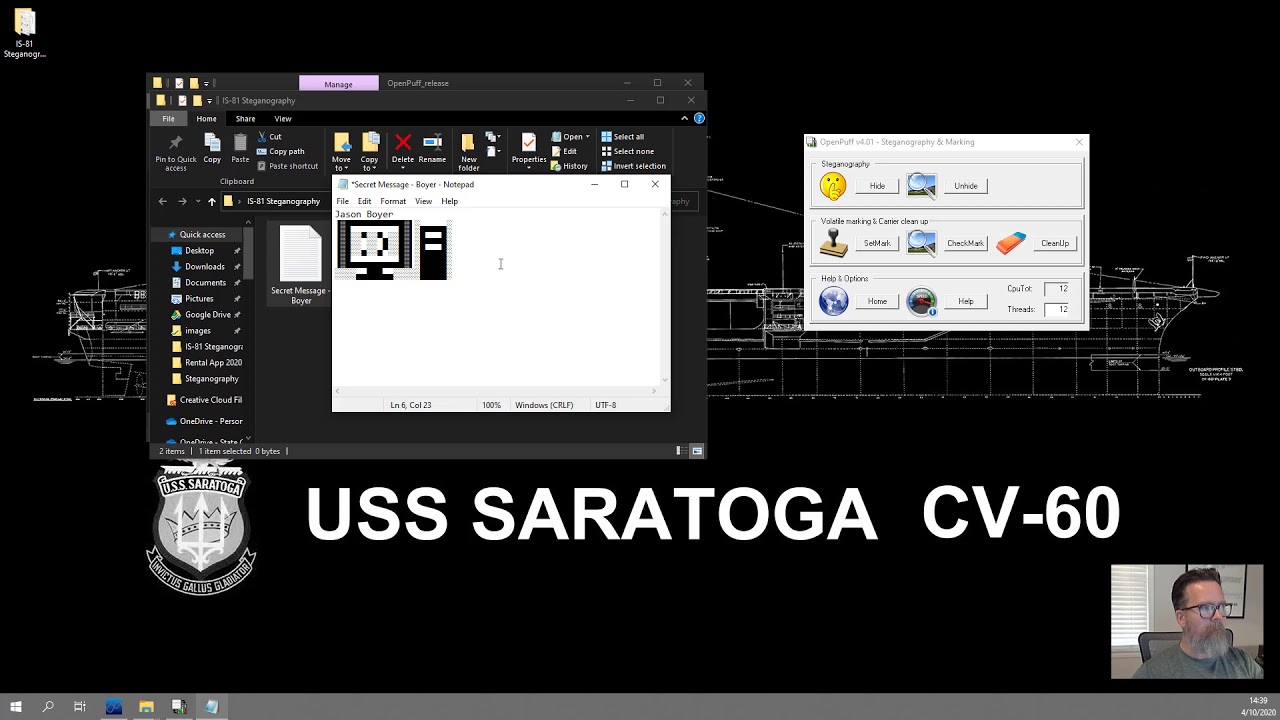Image resolution: width=1280 pixels, height=720 pixels.
Task: Click the Paste shortcut command
Action: pos(288,166)
